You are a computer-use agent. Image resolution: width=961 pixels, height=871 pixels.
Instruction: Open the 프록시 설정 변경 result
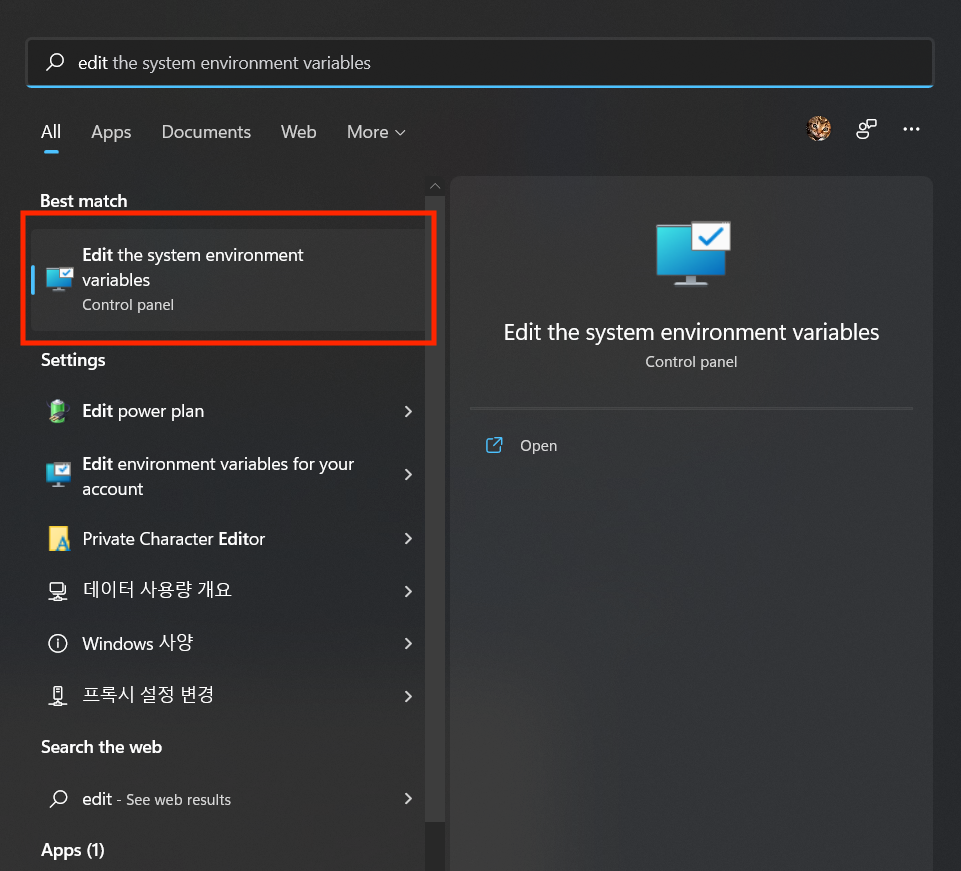(x=228, y=696)
